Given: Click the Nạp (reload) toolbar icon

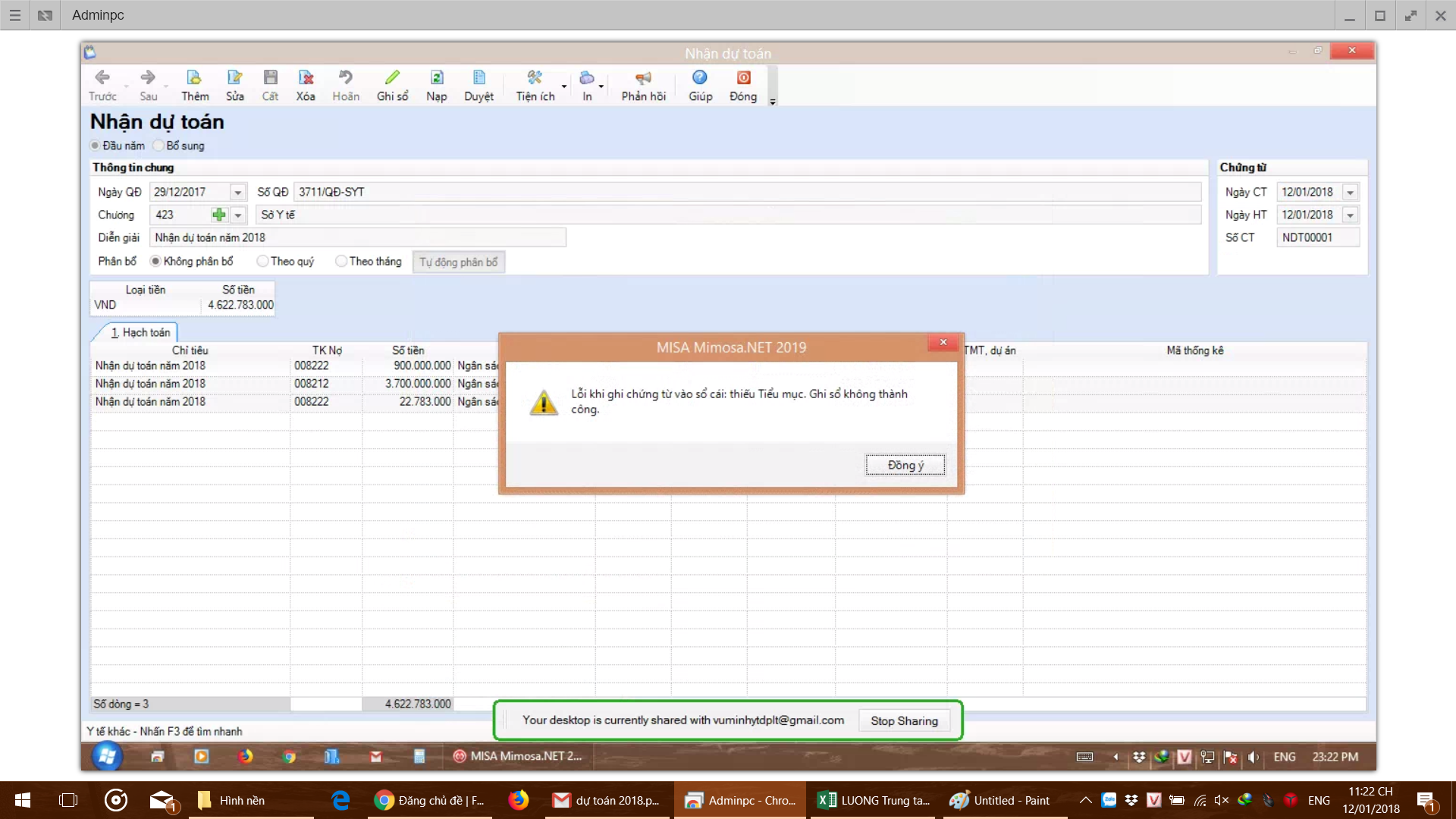Looking at the screenshot, I should coord(437,78).
